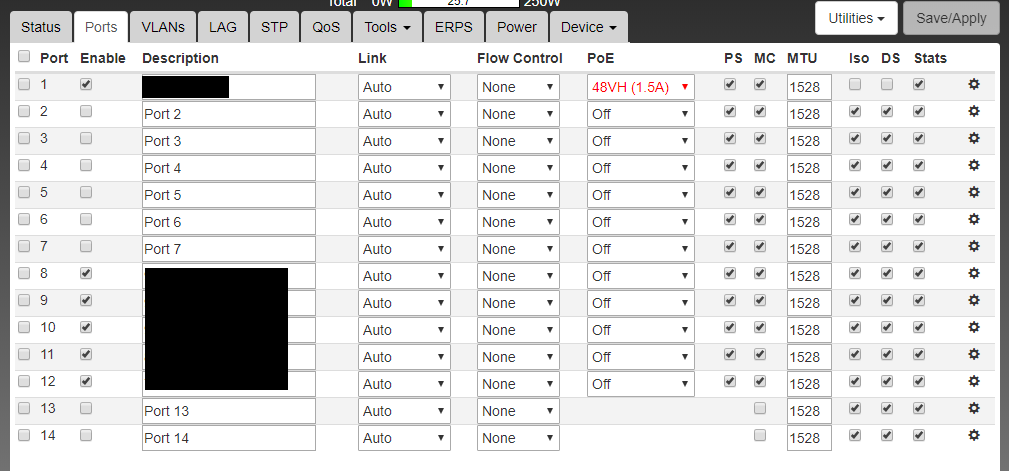The width and height of the screenshot is (1009, 474).
Task: Open settings gear for port 1
Action: pyautogui.click(x=974, y=85)
